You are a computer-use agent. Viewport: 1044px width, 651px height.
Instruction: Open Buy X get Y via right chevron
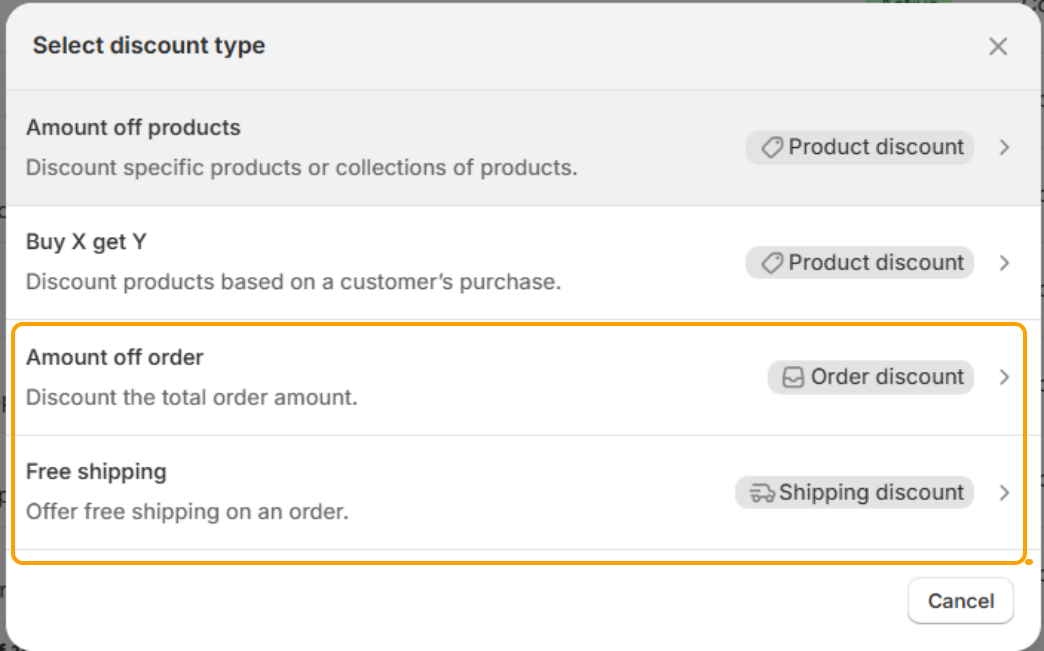point(1004,263)
